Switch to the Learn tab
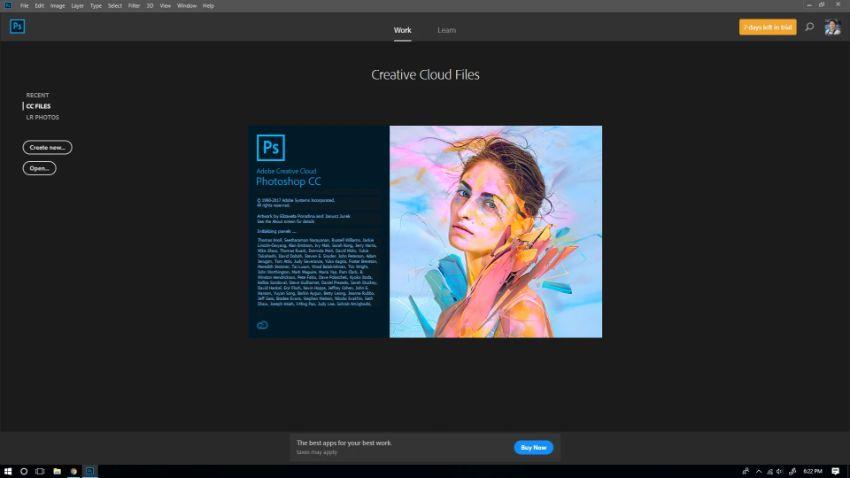The height and width of the screenshot is (478, 850). 447,30
